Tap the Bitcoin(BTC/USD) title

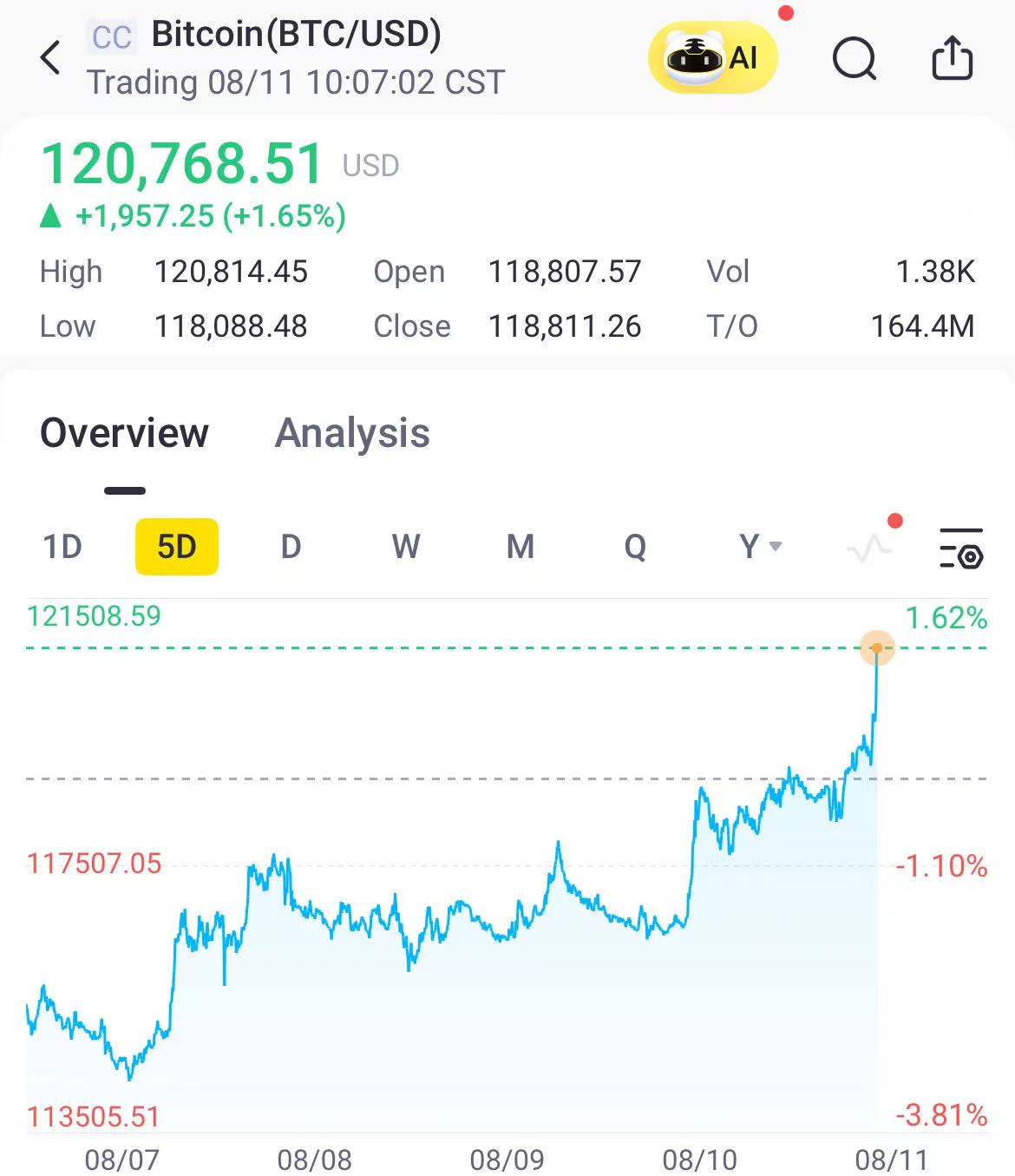(296, 34)
